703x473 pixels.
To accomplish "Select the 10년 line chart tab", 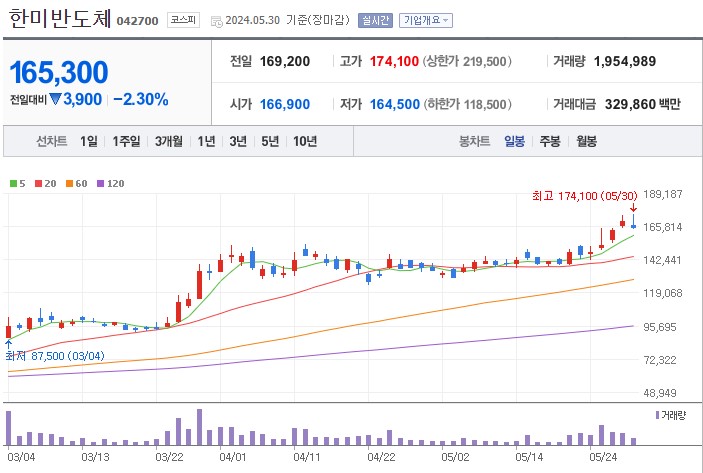I will [305, 142].
